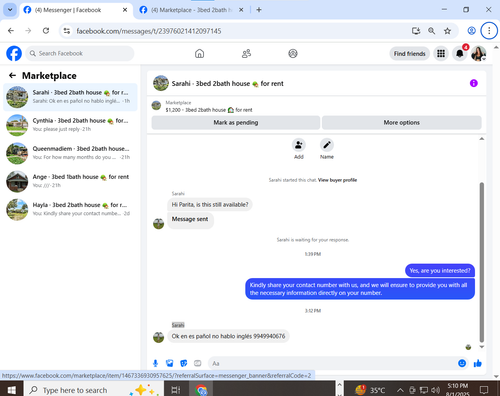This screenshot has height=396, width=500.
Task: Open the Friends icon in top navigation
Action: [x=246, y=54]
